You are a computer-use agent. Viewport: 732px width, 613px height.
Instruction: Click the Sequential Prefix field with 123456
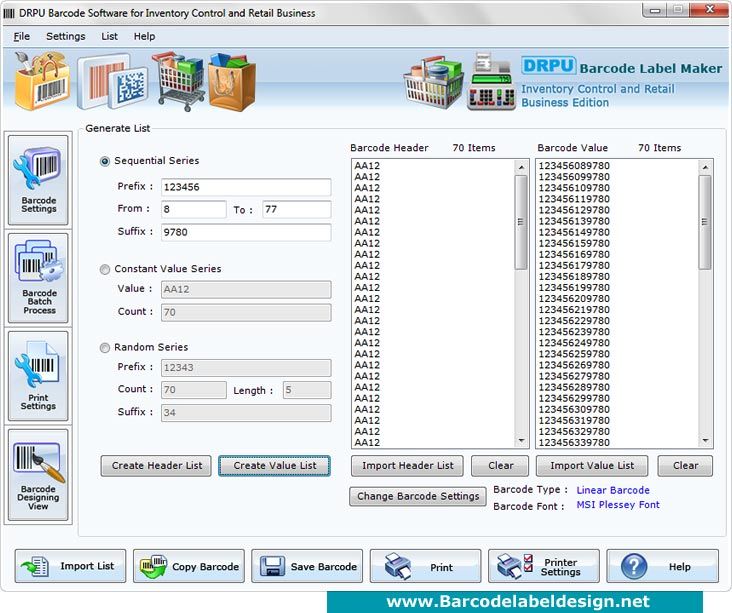pyautogui.click(x=246, y=187)
